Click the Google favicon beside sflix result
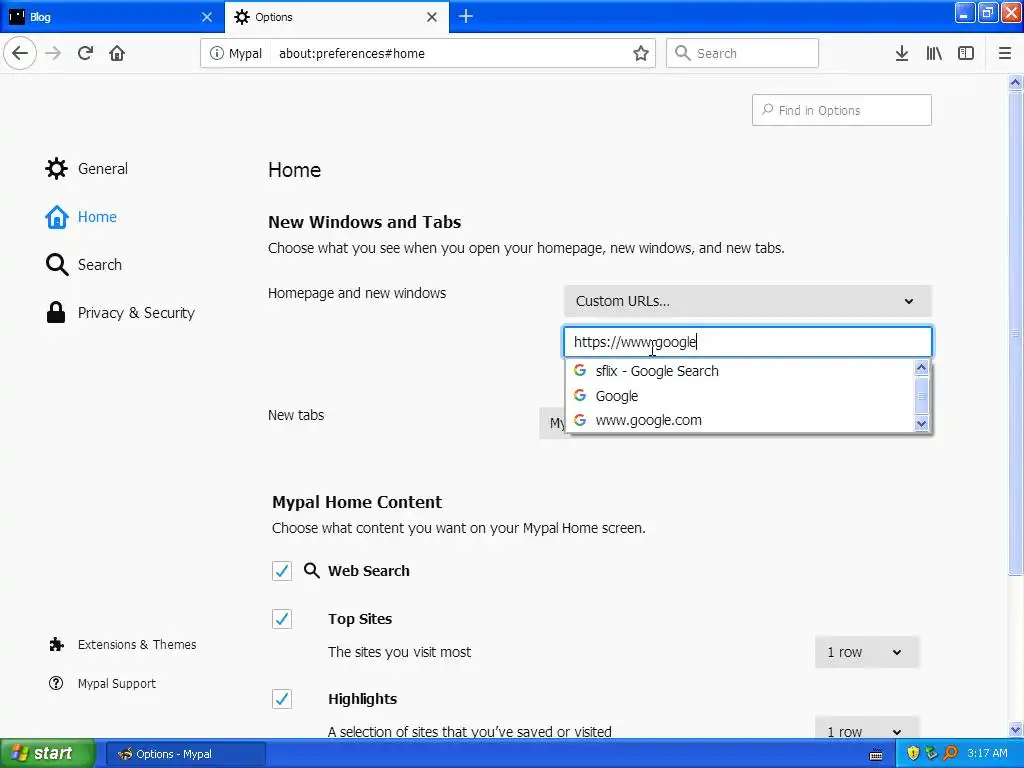Screen dimensions: 1024x768 (580, 370)
